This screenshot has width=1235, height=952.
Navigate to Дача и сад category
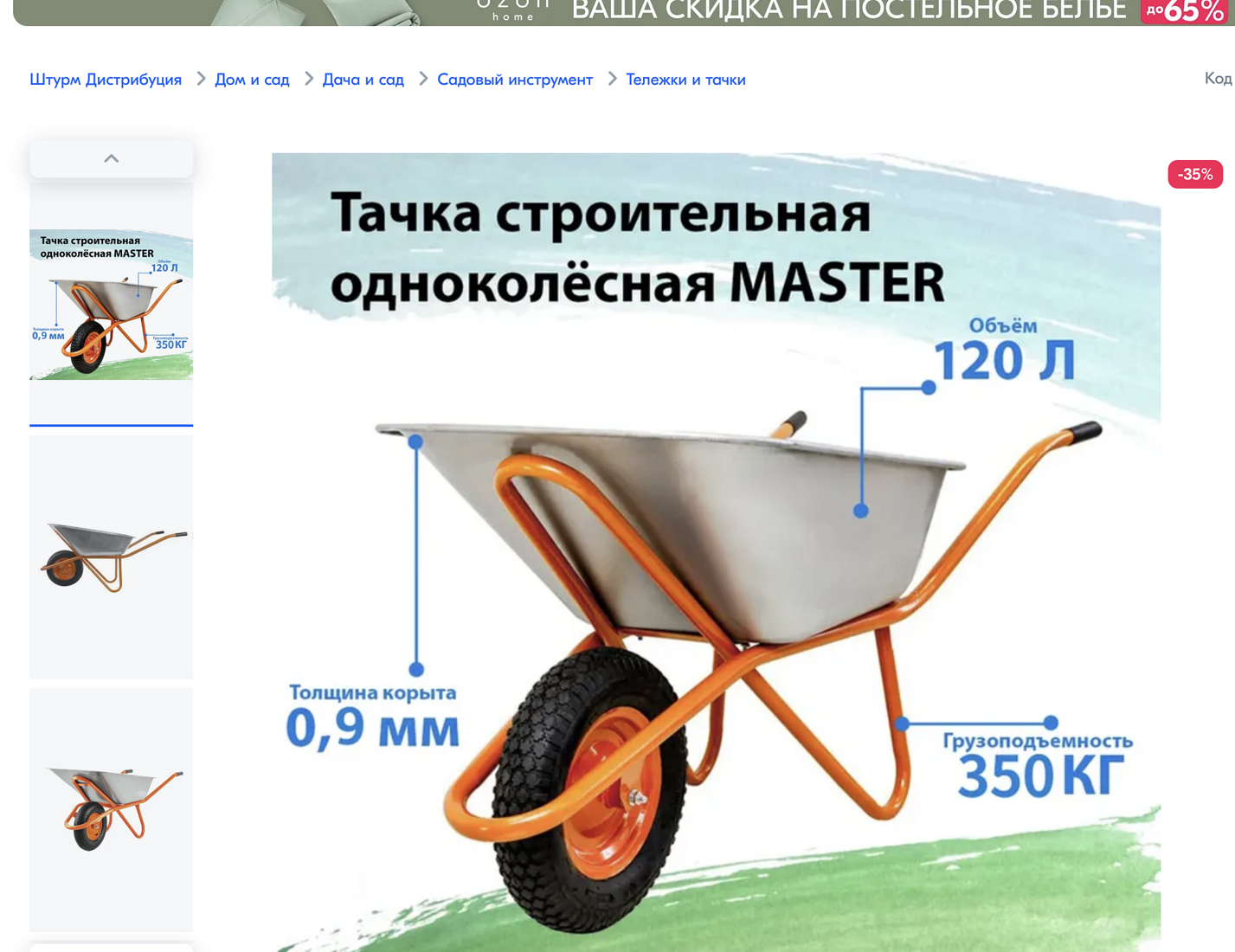click(x=363, y=80)
